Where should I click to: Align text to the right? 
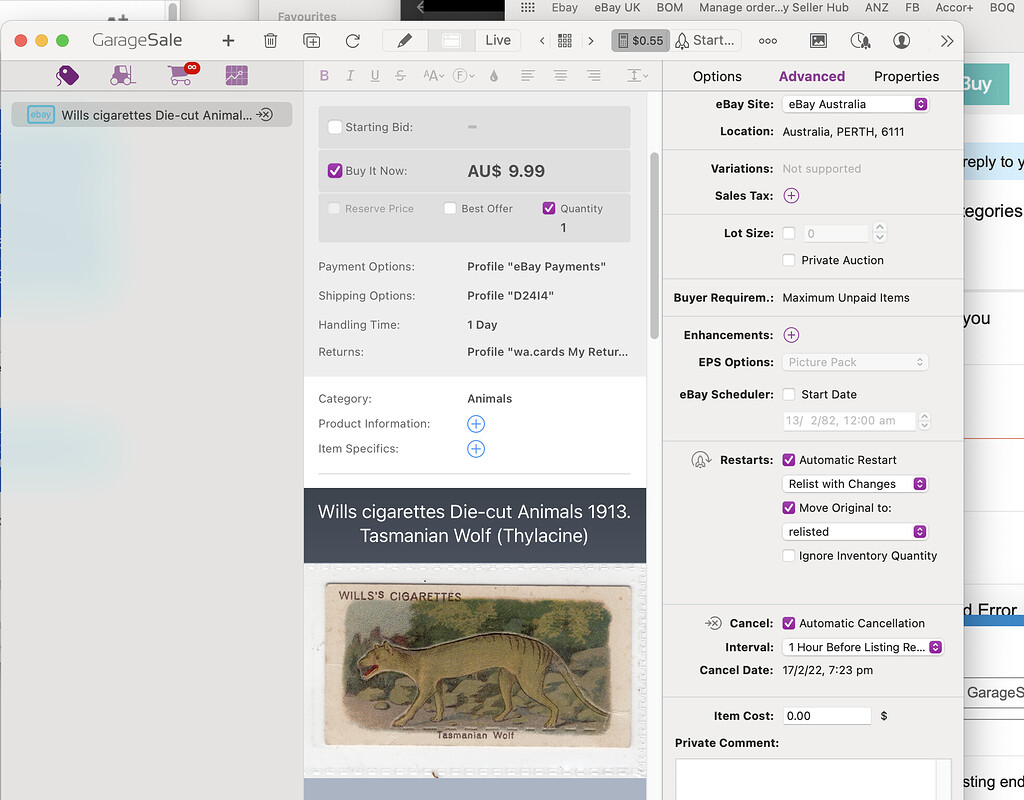pyautogui.click(x=594, y=76)
